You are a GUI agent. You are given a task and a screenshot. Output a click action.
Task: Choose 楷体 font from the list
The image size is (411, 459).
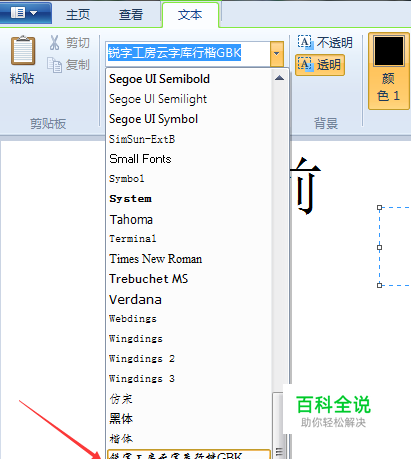click(x=189, y=439)
